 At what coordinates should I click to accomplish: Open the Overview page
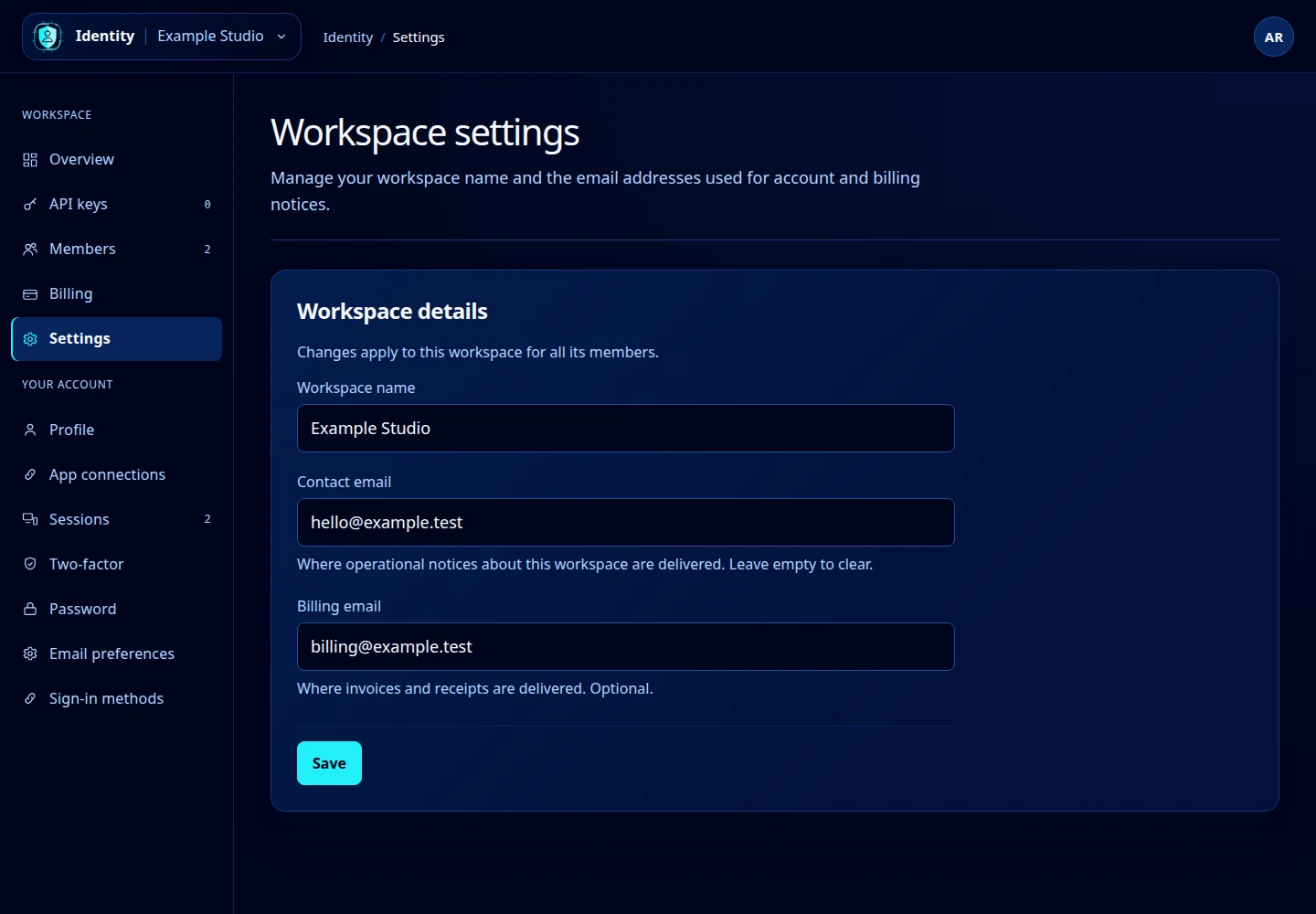pyautogui.click(x=117, y=160)
